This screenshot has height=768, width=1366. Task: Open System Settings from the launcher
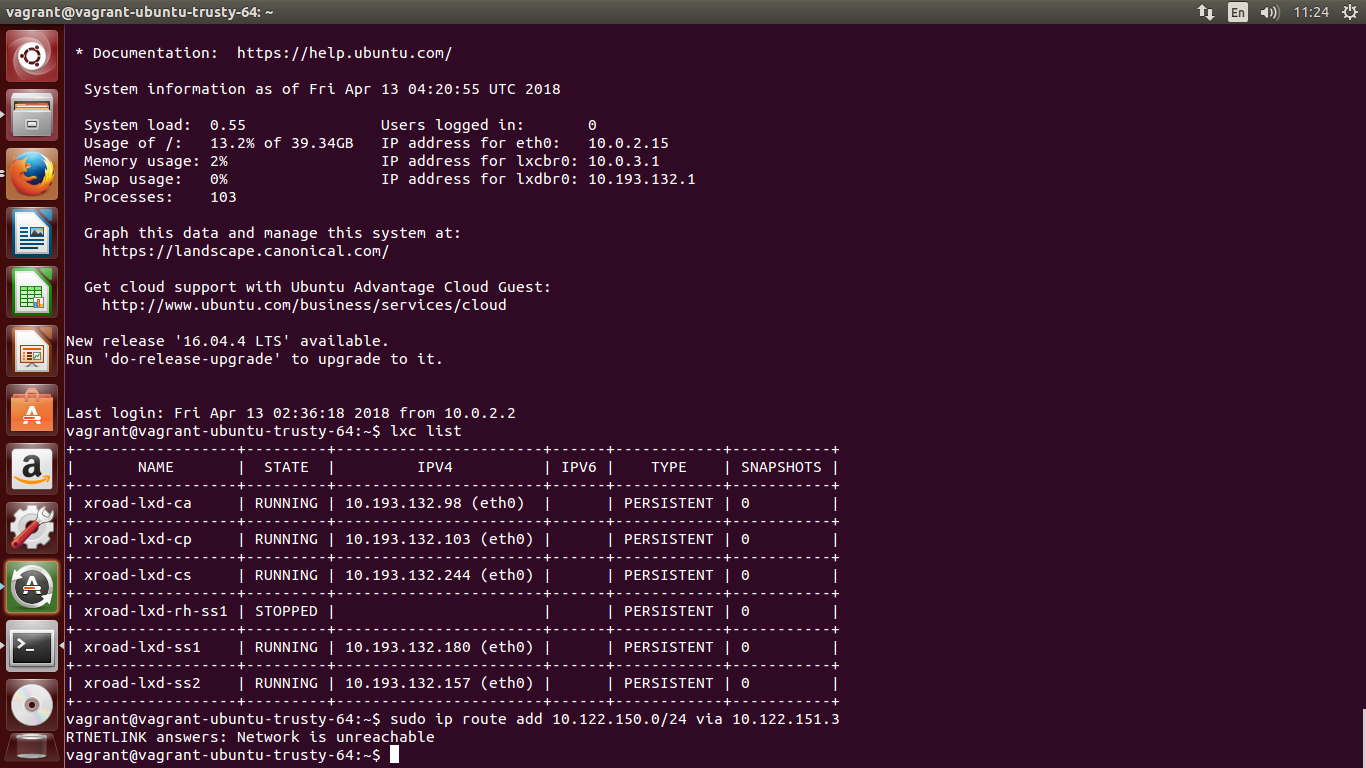click(x=32, y=528)
